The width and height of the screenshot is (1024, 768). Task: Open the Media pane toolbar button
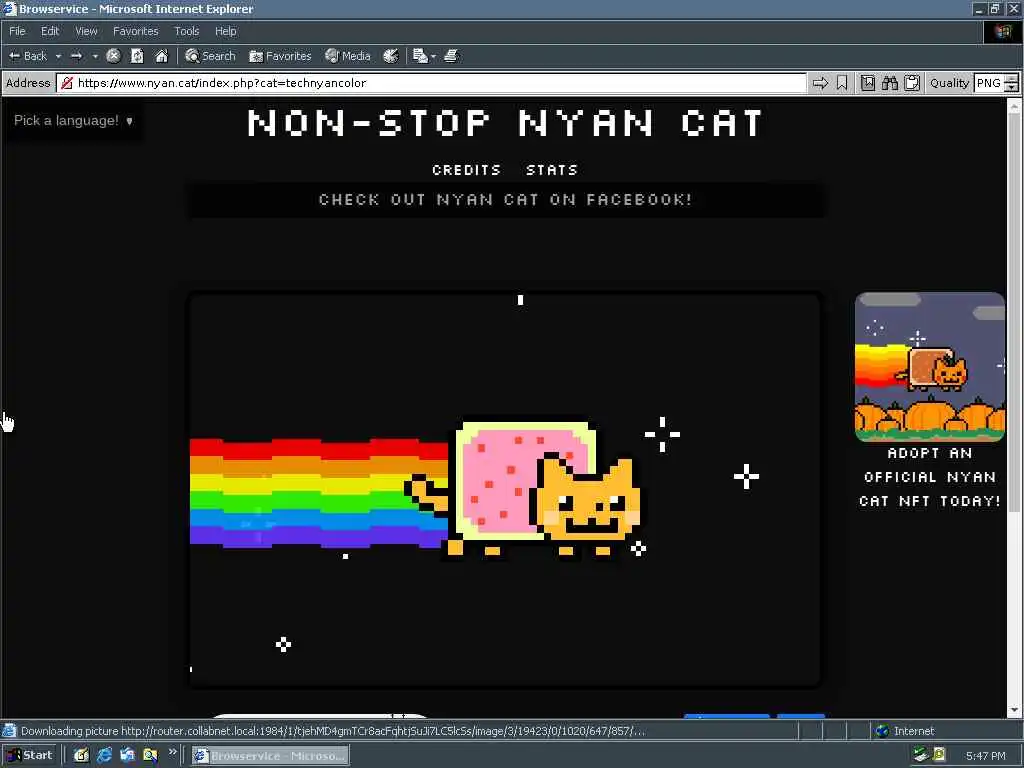point(347,56)
